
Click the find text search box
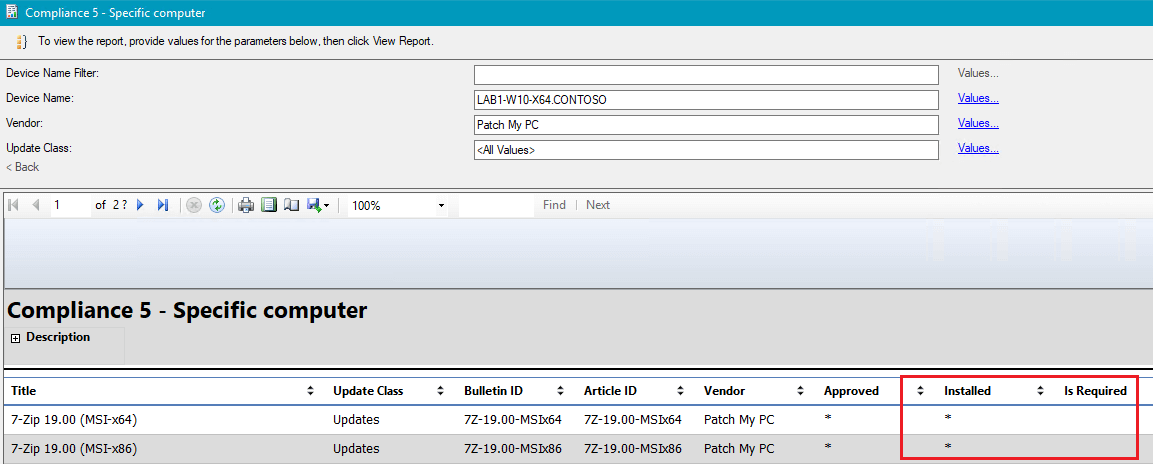tap(496, 205)
